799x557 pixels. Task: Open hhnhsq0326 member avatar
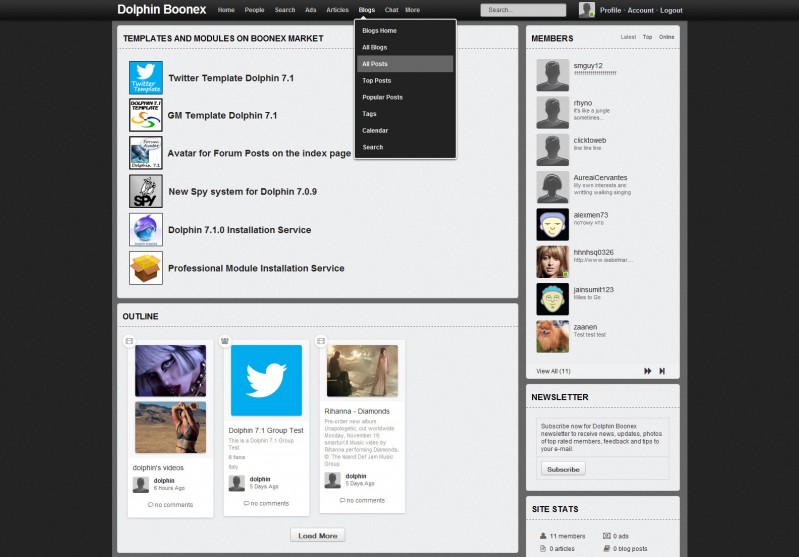[x=552, y=262]
